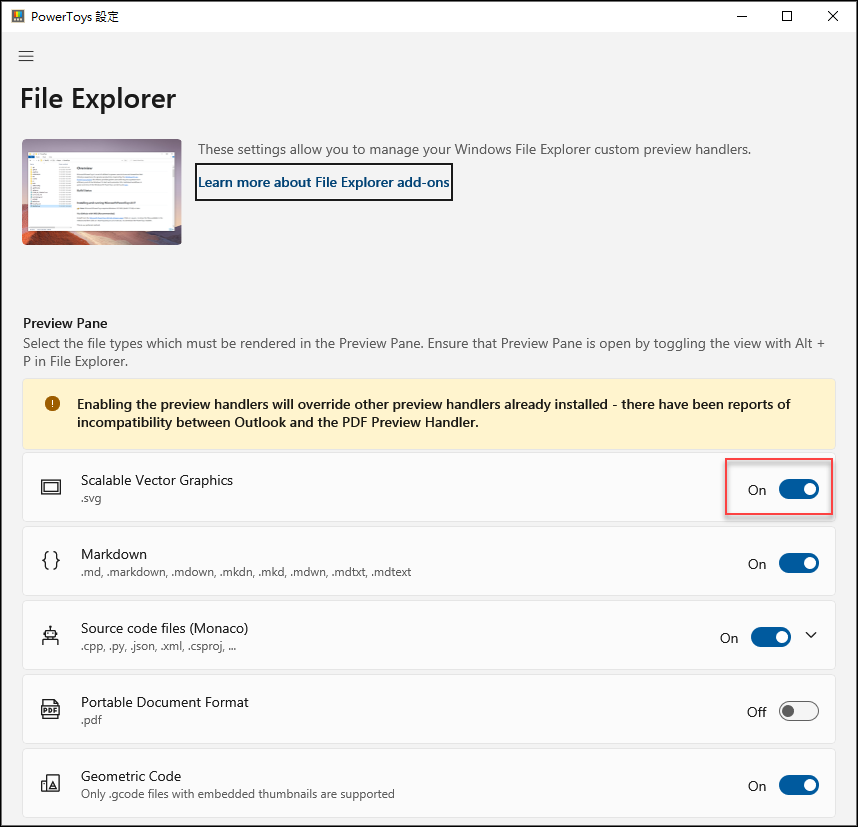The height and width of the screenshot is (827, 858).
Task: Click the Geometric Code row icon
Action: pyautogui.click(x=50, y=784)
